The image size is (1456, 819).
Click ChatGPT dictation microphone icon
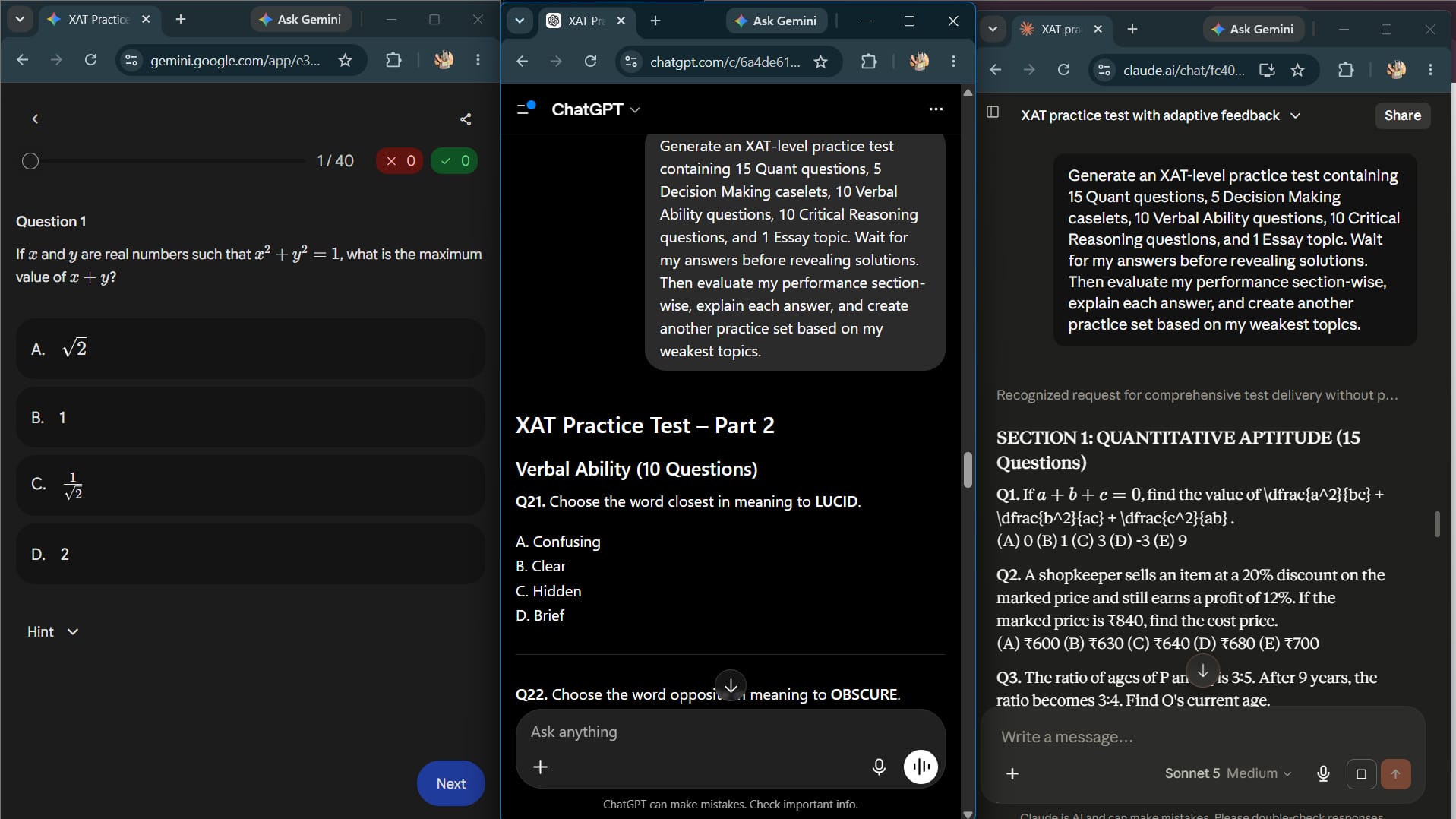[879, 767]
